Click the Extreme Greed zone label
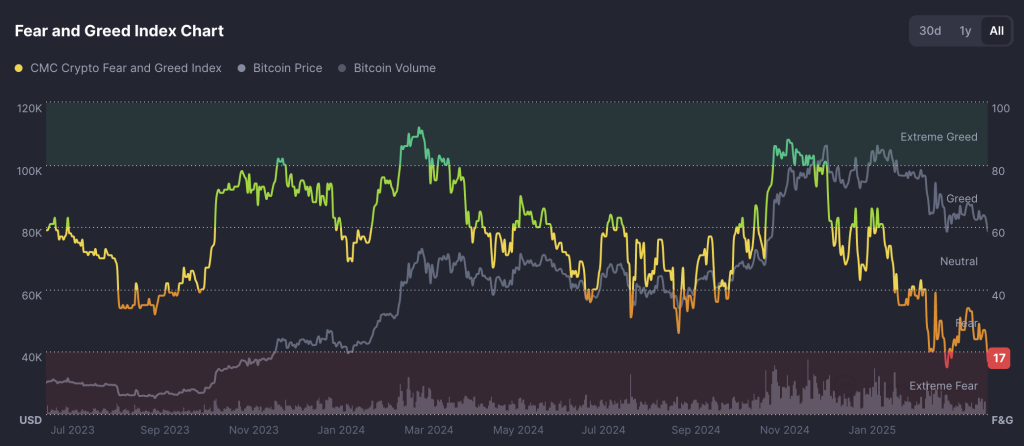This screenshot has height=446, width=1024. (938, 136)
